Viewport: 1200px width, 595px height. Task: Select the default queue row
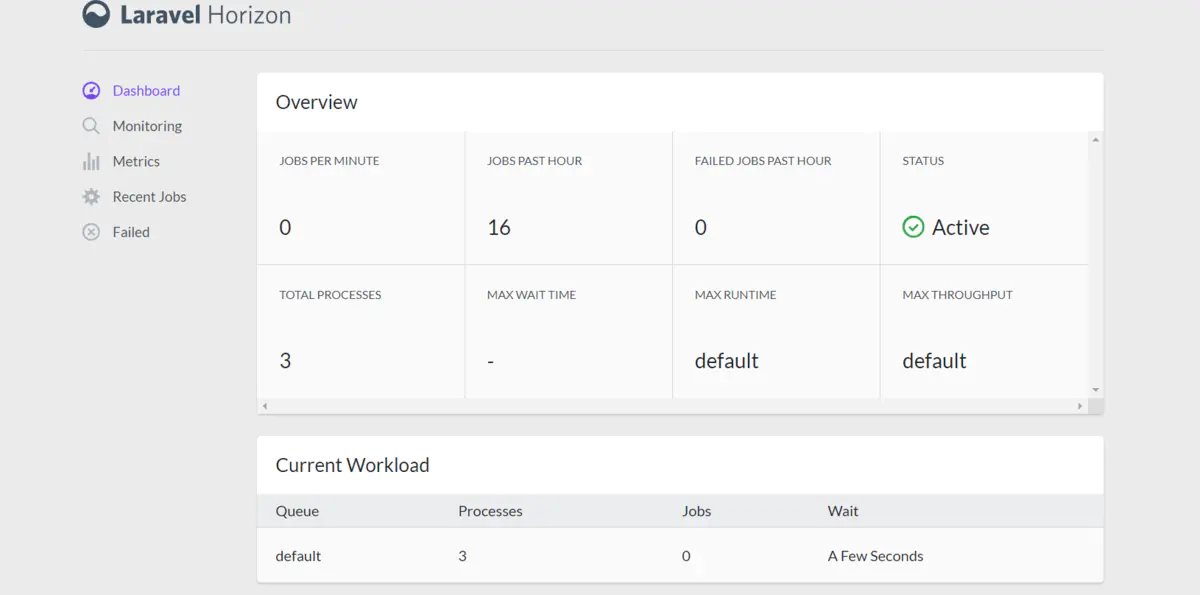tap(680, 556)
